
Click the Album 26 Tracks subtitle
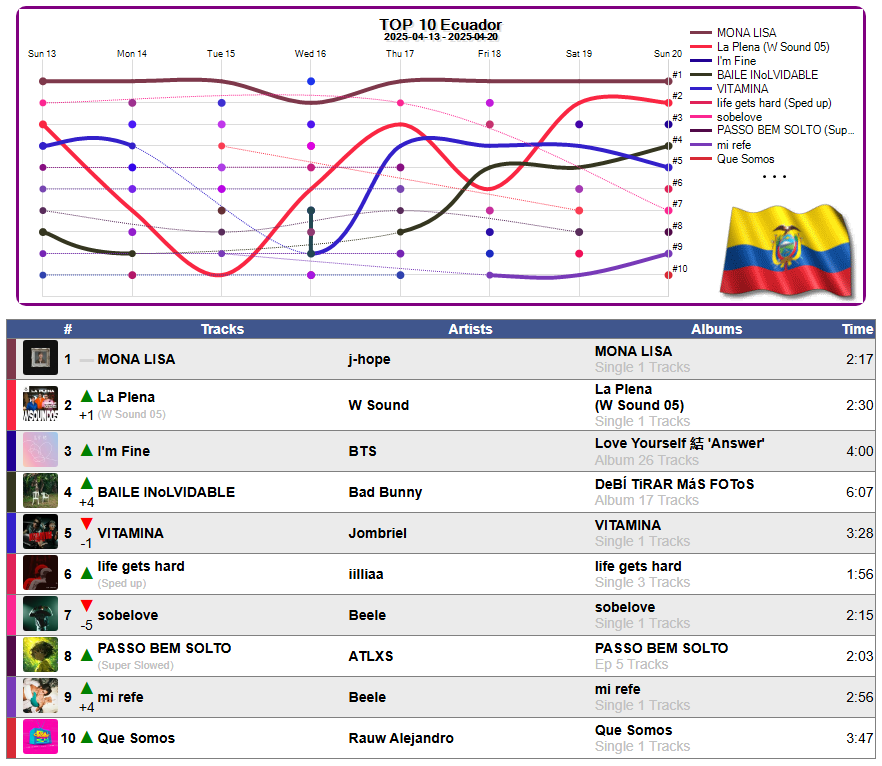(647, 460)
